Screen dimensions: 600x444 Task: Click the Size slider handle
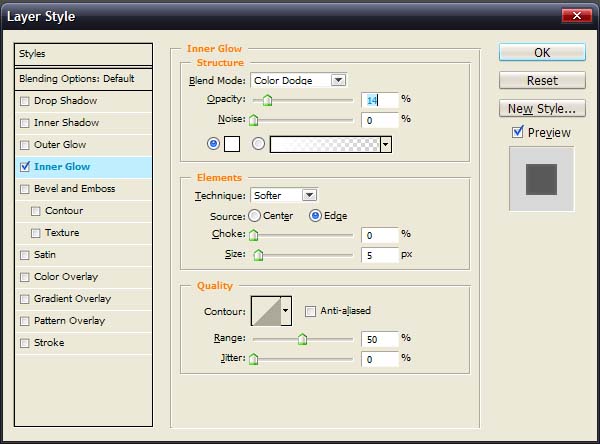(258, 255)
